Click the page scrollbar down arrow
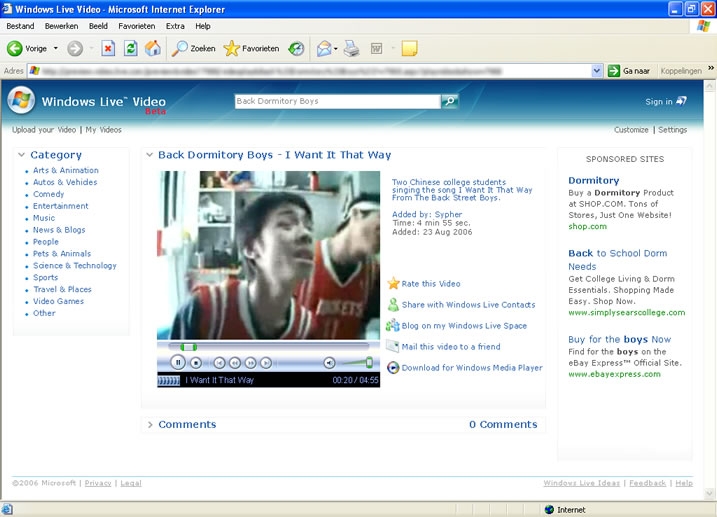 pyautogui.click(x=709, y=493)
